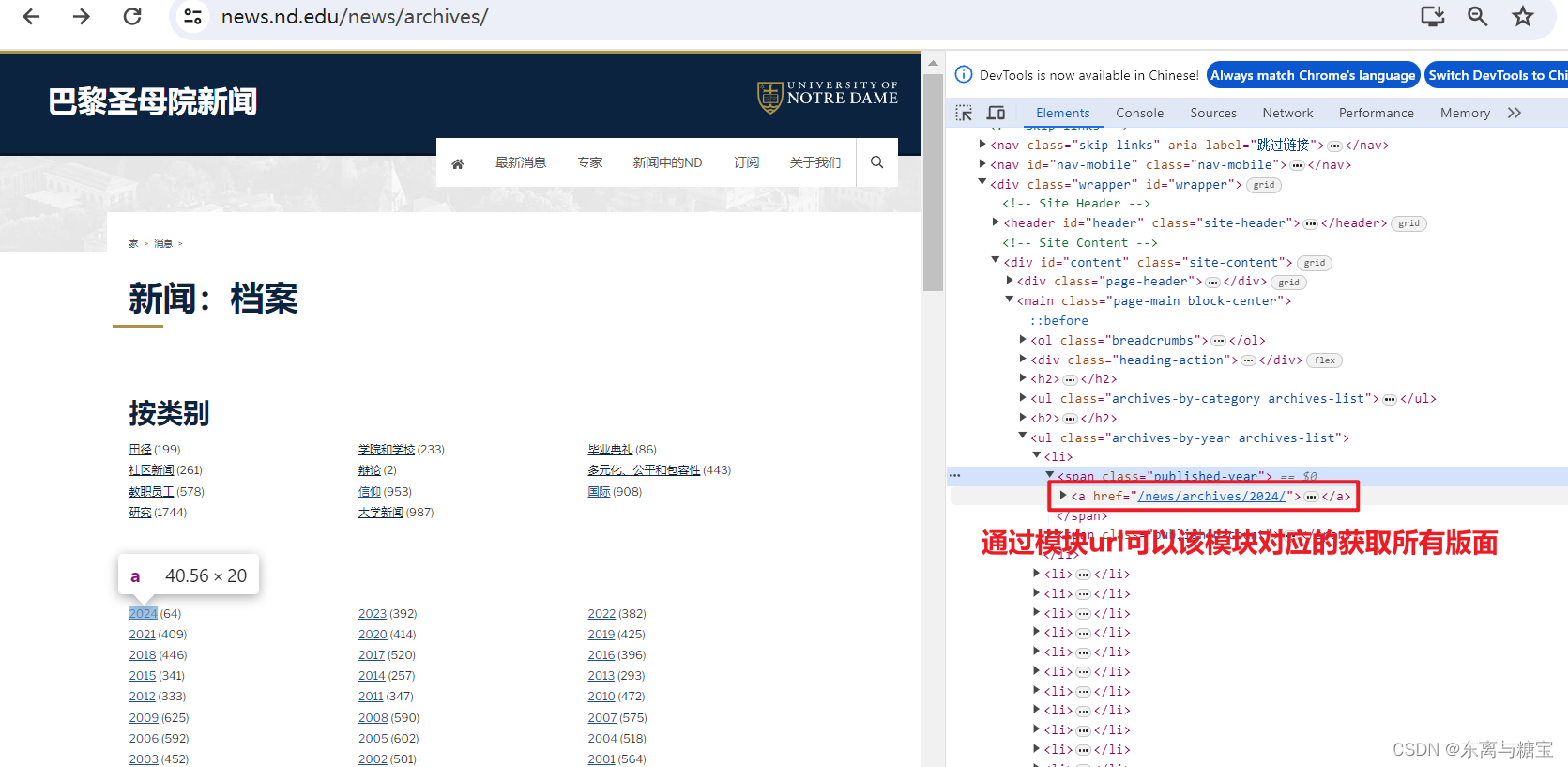Screen dimensions: 1568x767
Task: Open the 研究 category link
Action: (140, 513)
